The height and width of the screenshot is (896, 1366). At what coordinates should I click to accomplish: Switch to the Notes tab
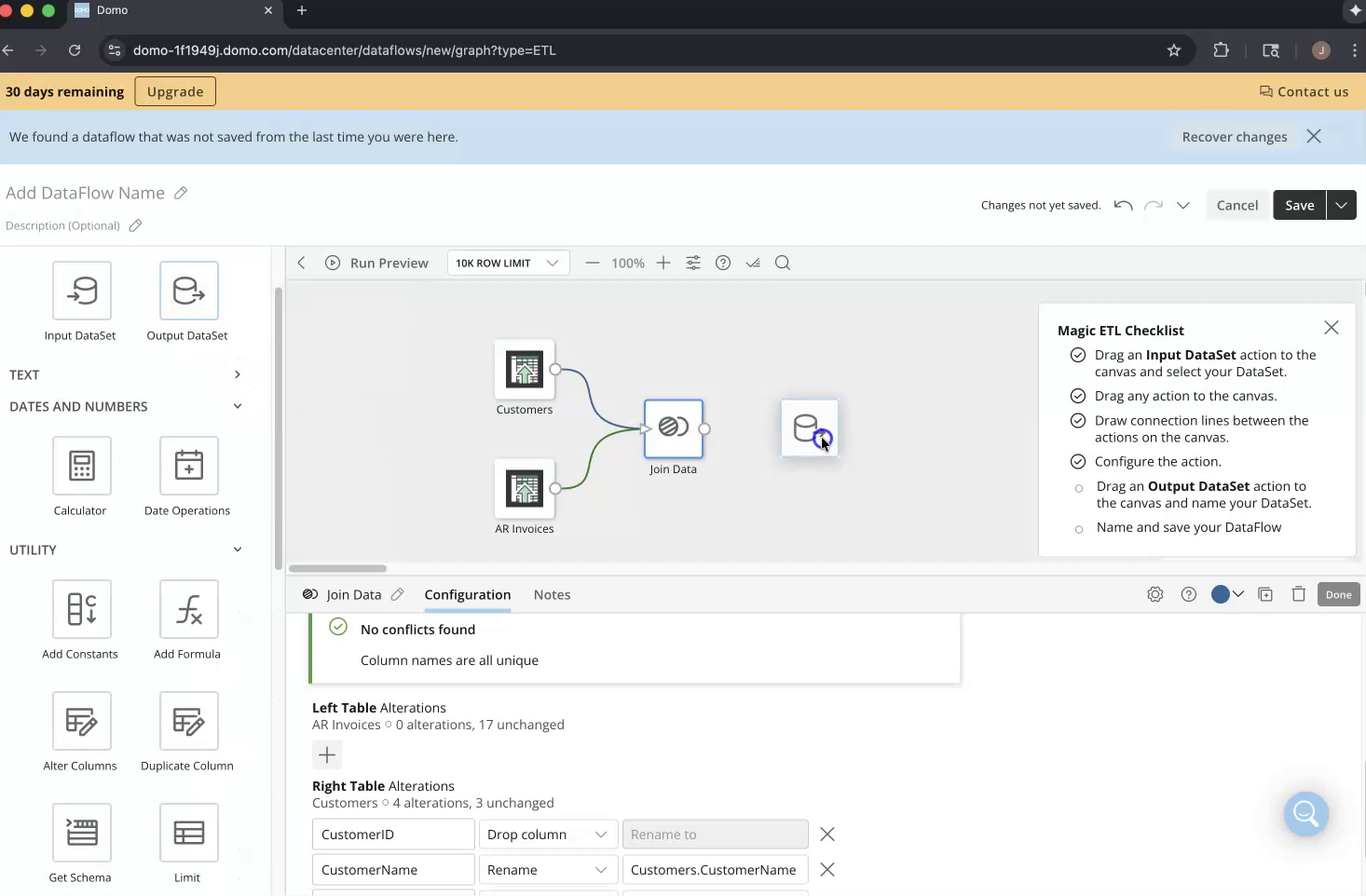tap(552, 594)
